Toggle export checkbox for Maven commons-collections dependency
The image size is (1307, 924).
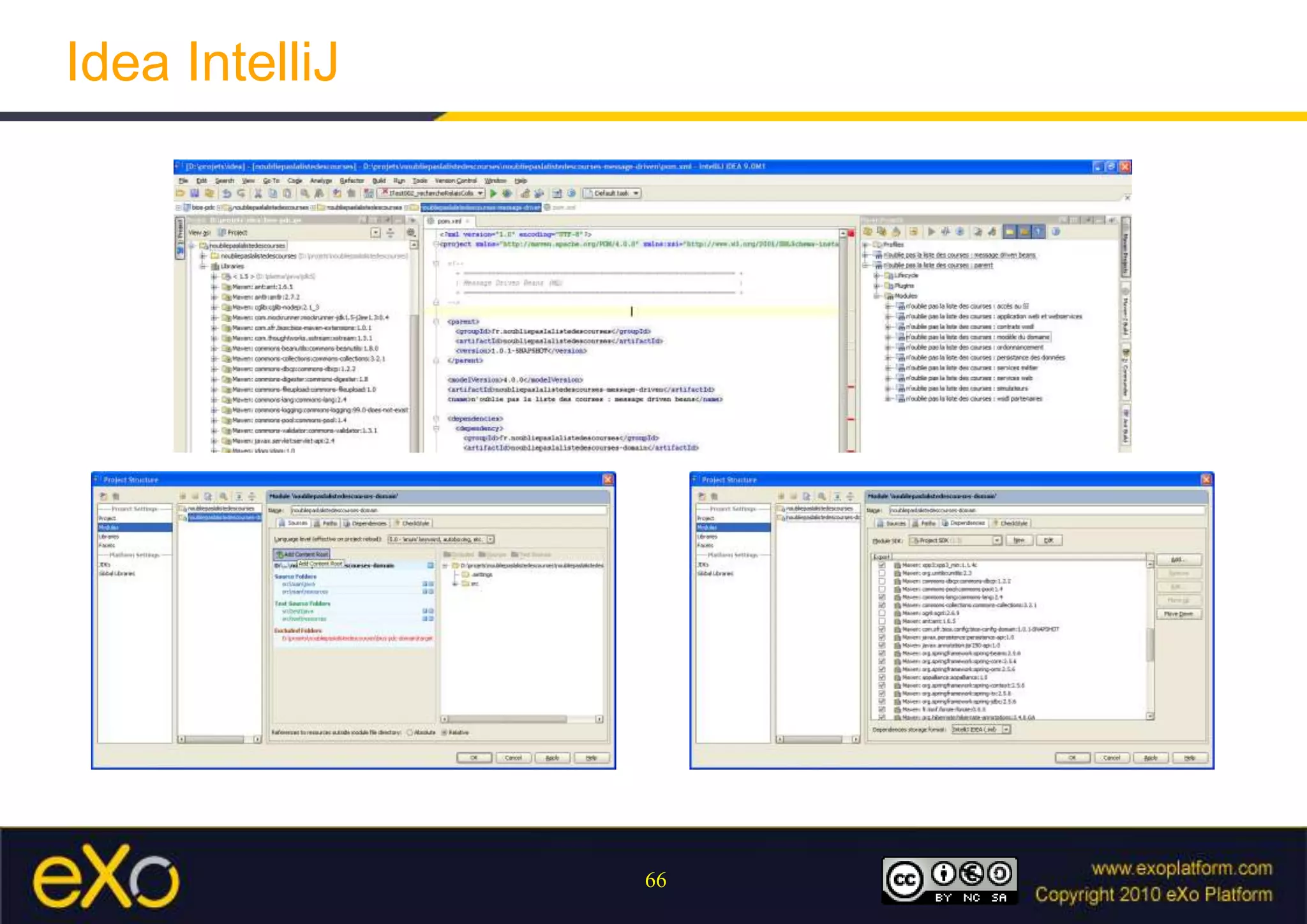882,605
